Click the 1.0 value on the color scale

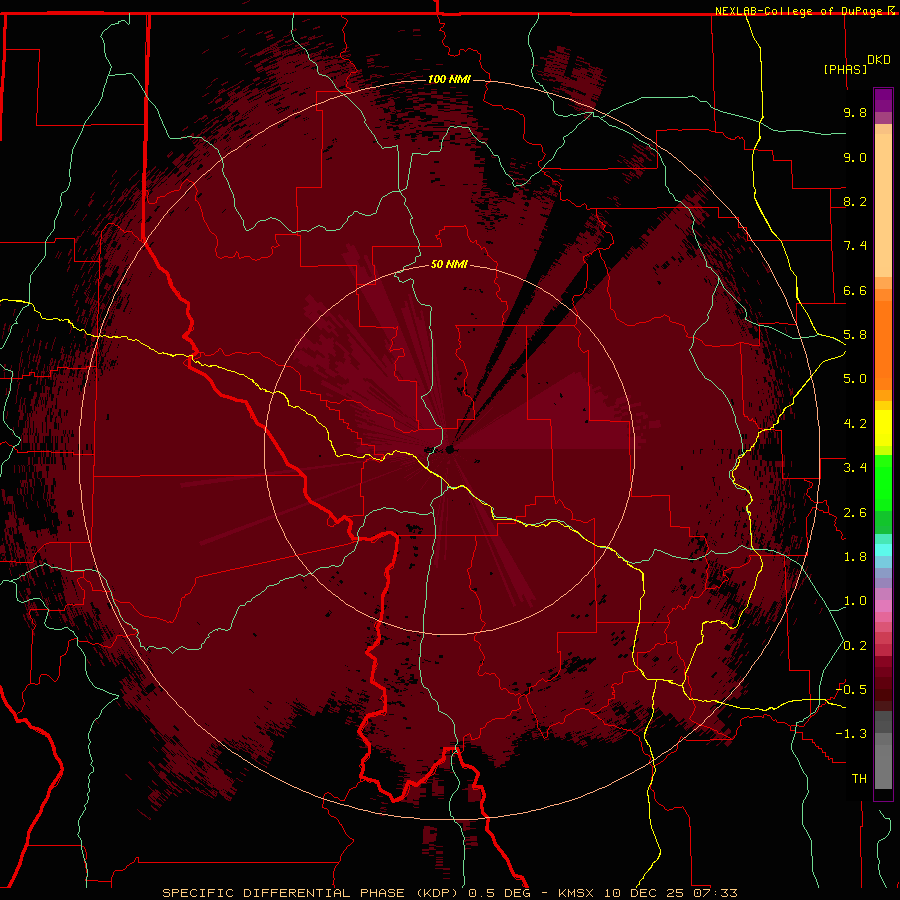[855, 601]
